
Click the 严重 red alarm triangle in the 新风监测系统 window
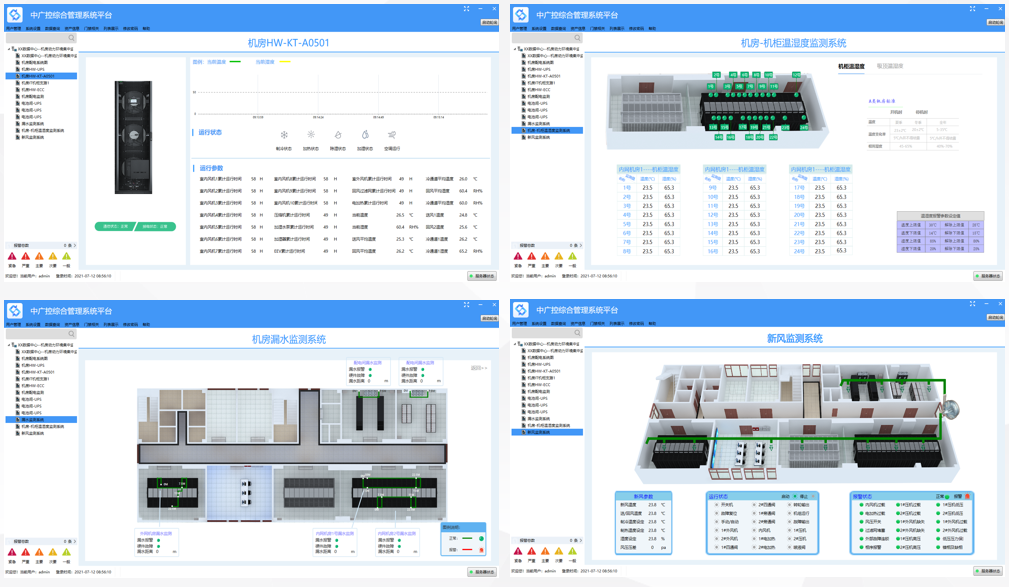click(x=532, y=551)
